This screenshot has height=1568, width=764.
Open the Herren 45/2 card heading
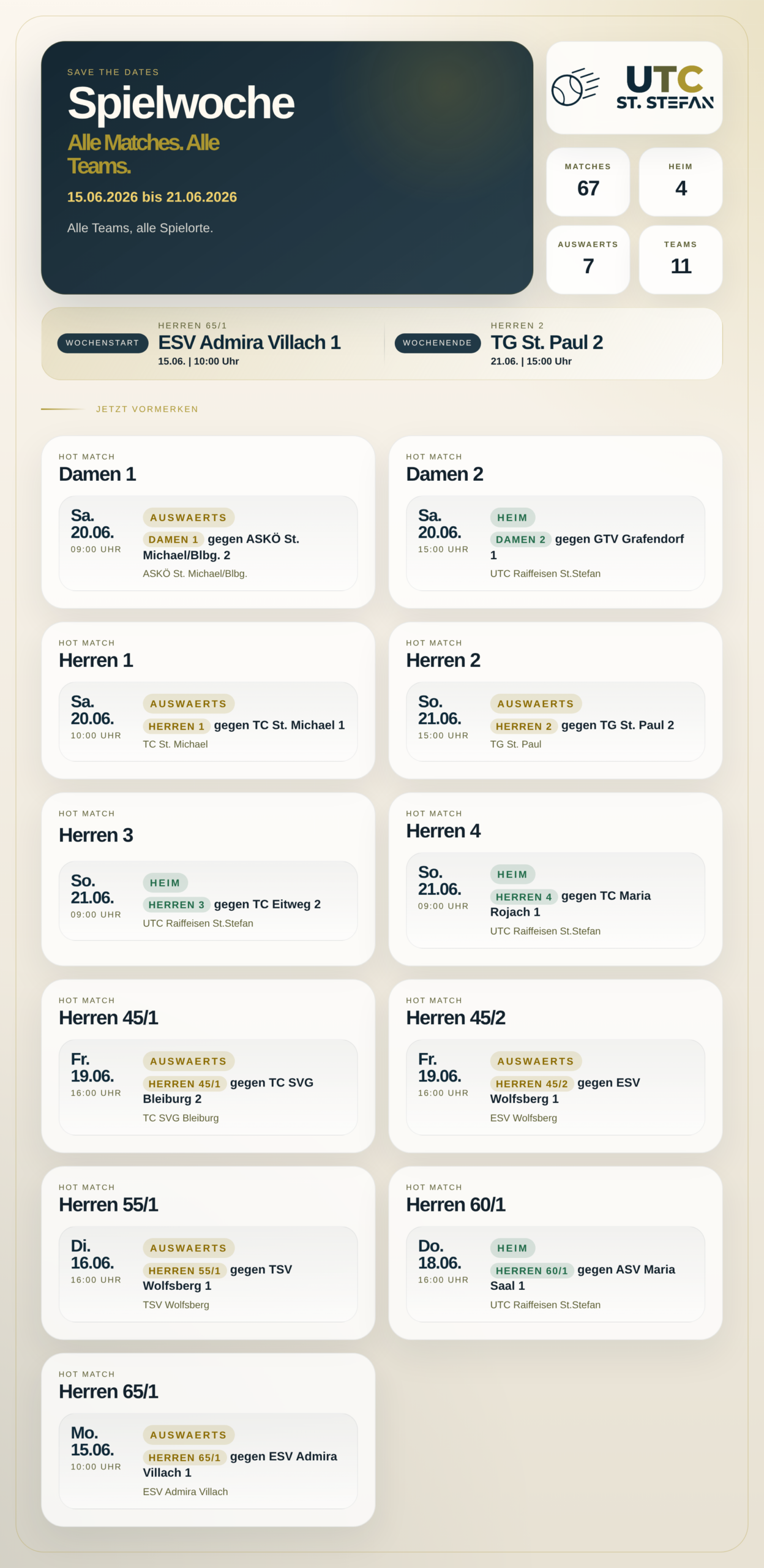(455, 1018)
